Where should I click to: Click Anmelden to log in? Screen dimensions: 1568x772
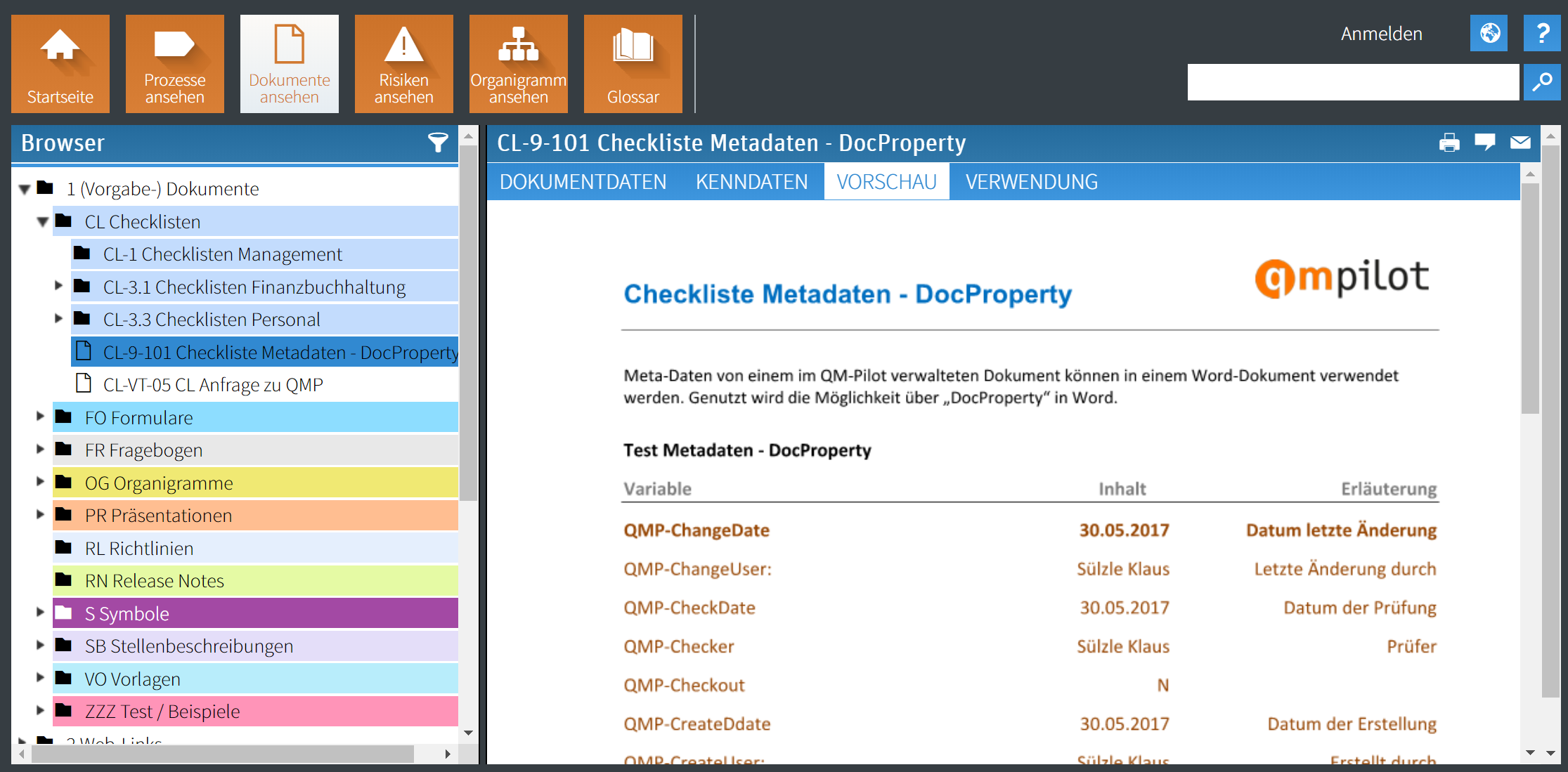click(x=1380, y=33)
